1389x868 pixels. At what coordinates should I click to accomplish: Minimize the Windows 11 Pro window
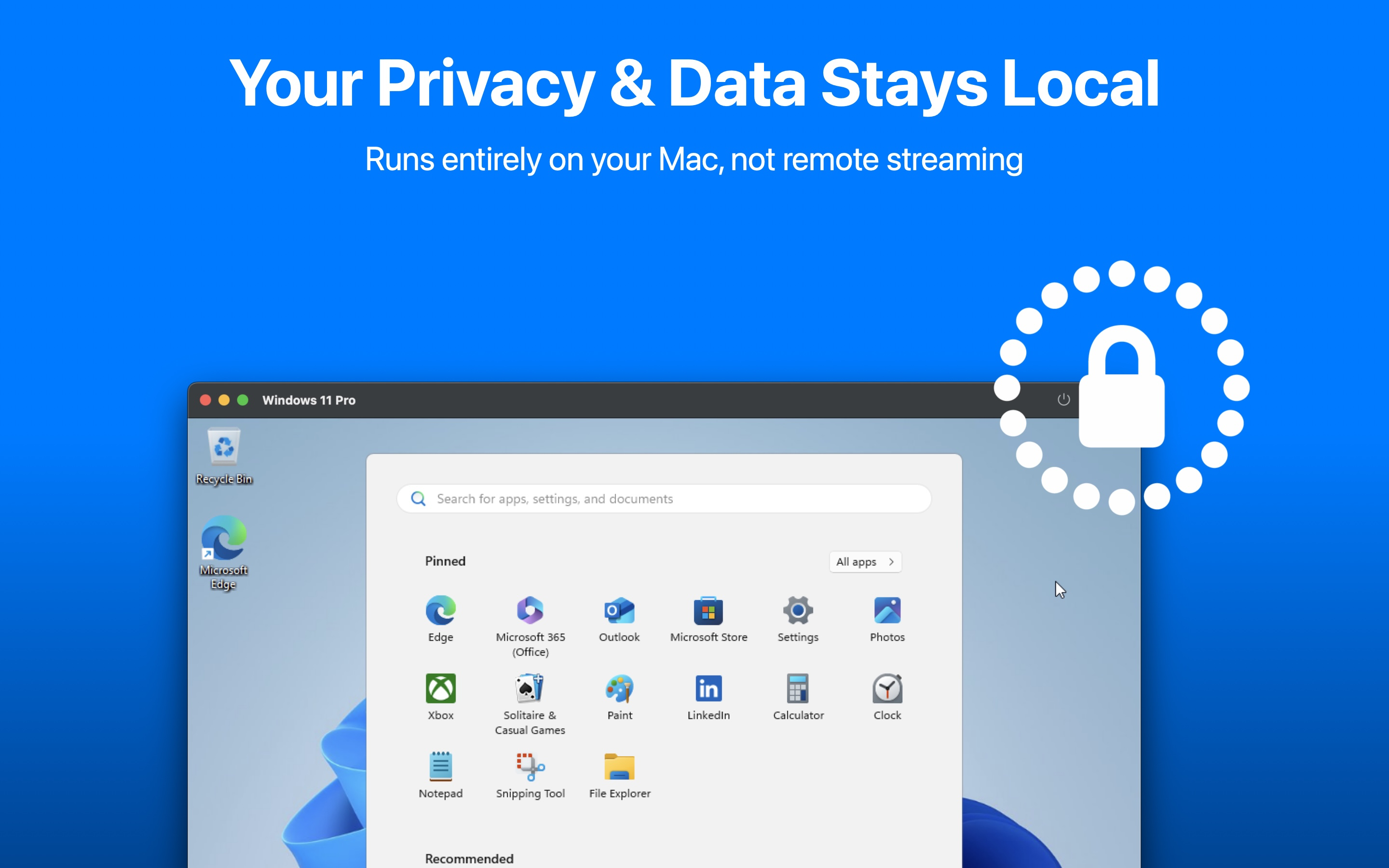coord(224,400)
